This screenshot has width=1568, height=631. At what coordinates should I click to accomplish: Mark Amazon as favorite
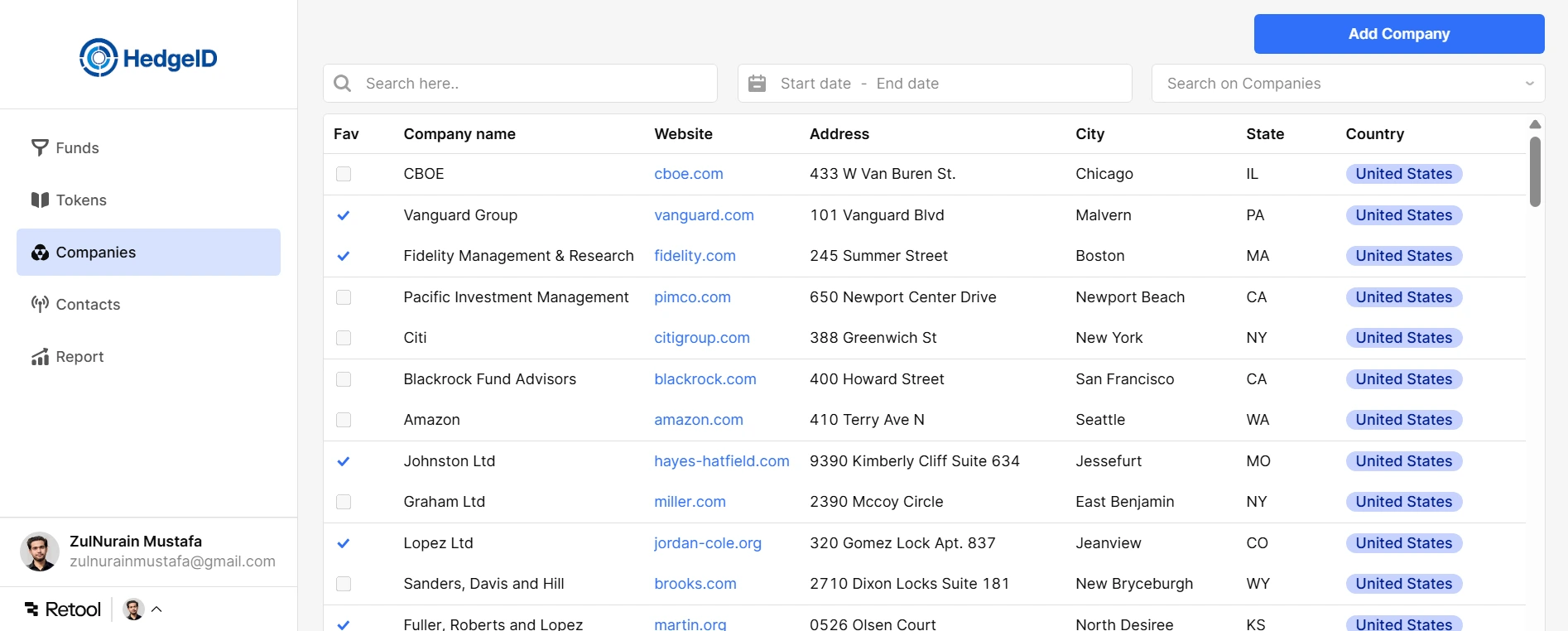tap(344, 420)
